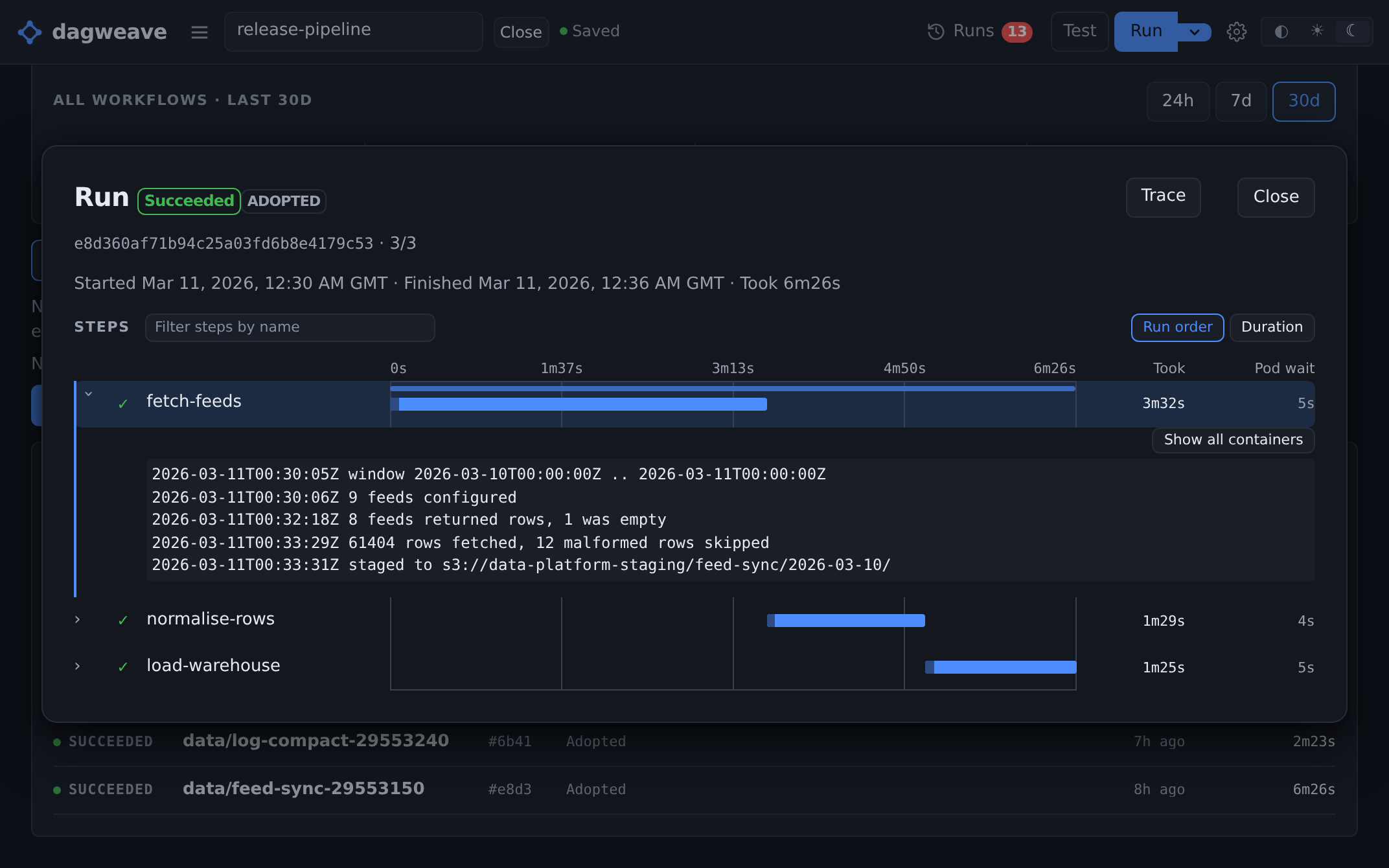Open the Trace view for this run
Viewport: 1389px width, 868px height.
coord(1163,197)
